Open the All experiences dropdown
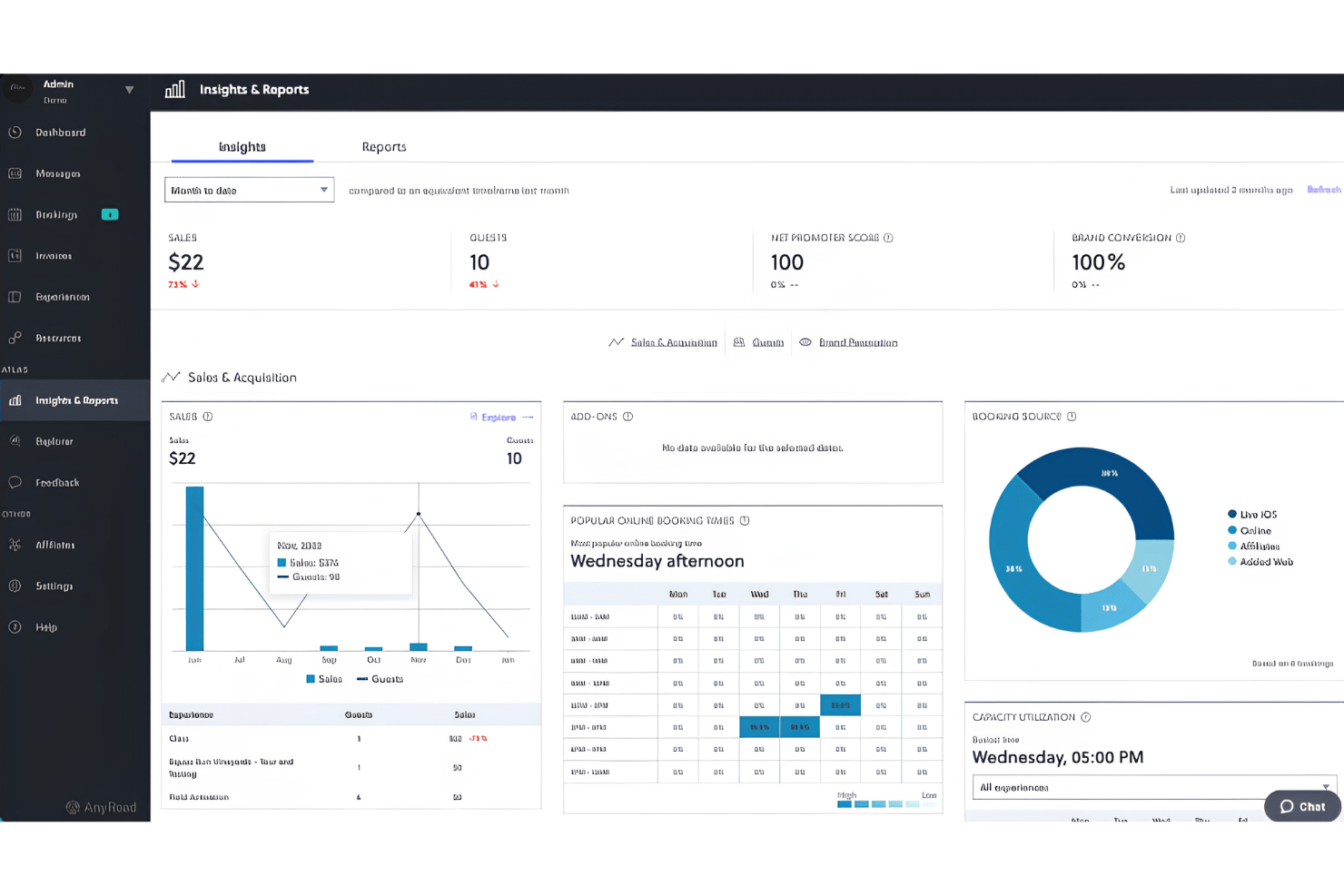Screen dimensions: 1344x896 click(x=1154, y=787)
